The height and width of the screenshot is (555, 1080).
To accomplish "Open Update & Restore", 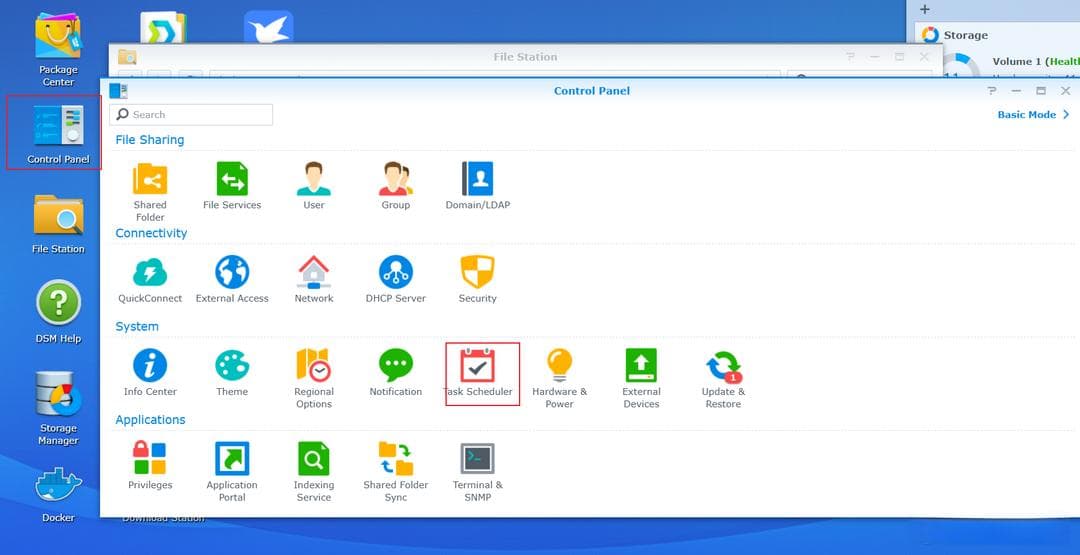I will click(723, 378).
